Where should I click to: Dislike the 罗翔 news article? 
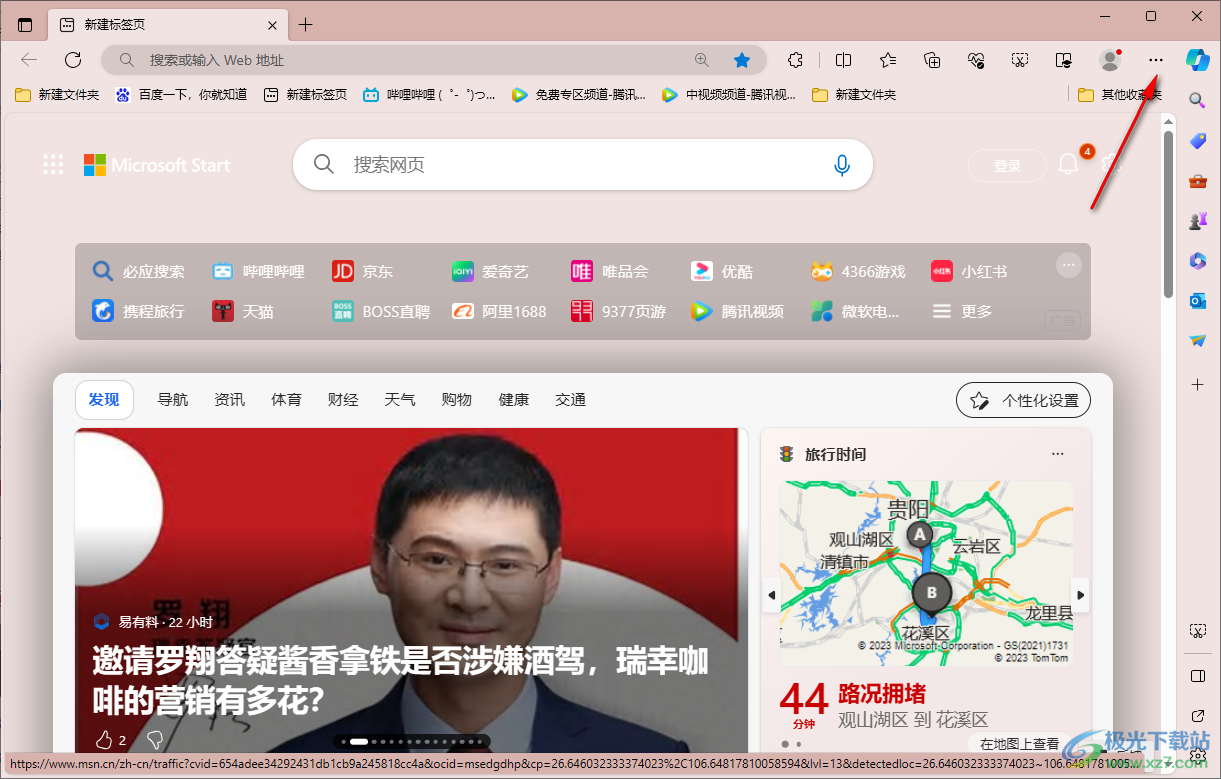154,740
